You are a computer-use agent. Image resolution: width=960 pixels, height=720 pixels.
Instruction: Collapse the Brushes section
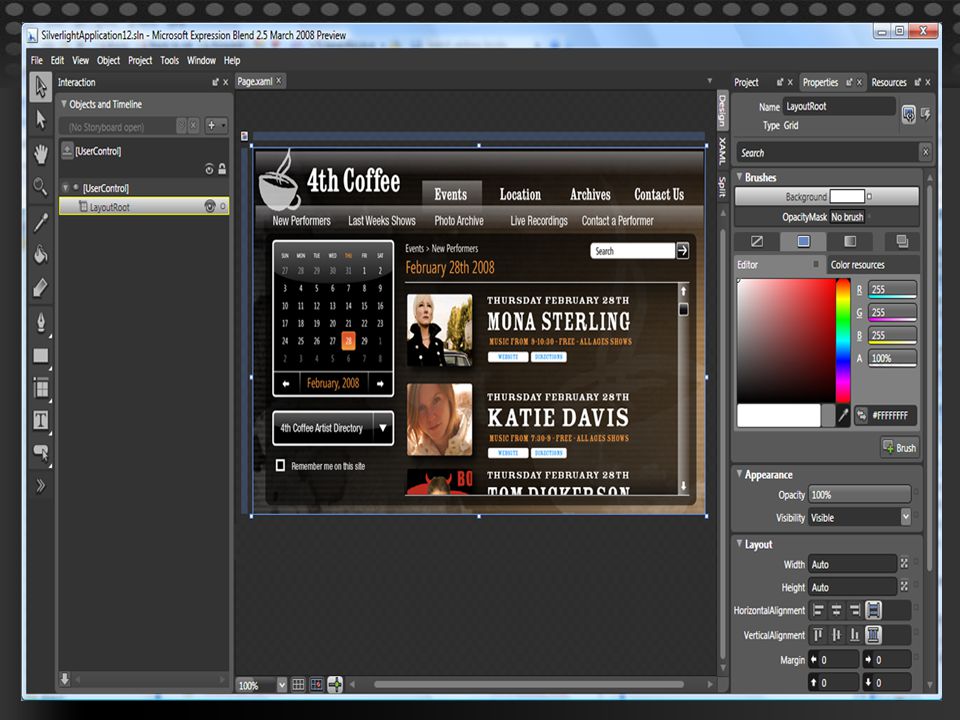click(x=739, y=177)
